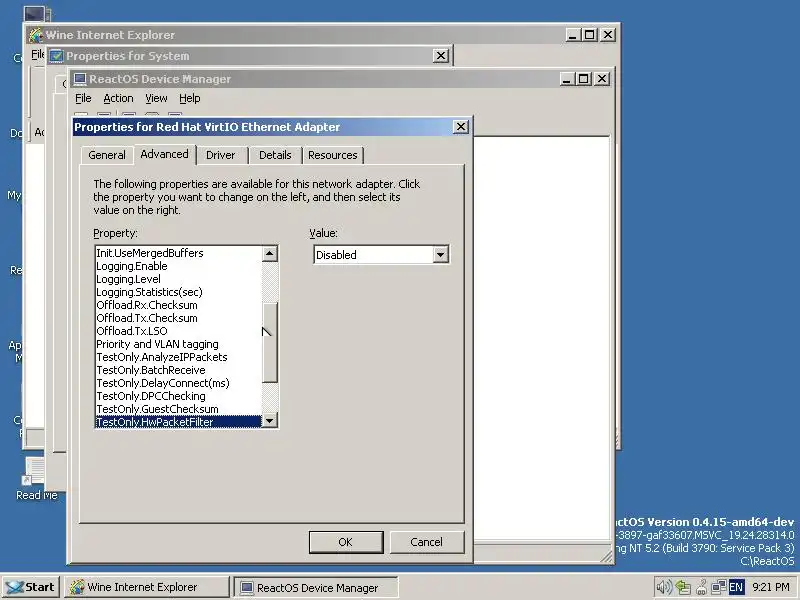The image size is (800, 600).
Task: Click the Properties for System title icon
Action: click(x=56, y=56)
